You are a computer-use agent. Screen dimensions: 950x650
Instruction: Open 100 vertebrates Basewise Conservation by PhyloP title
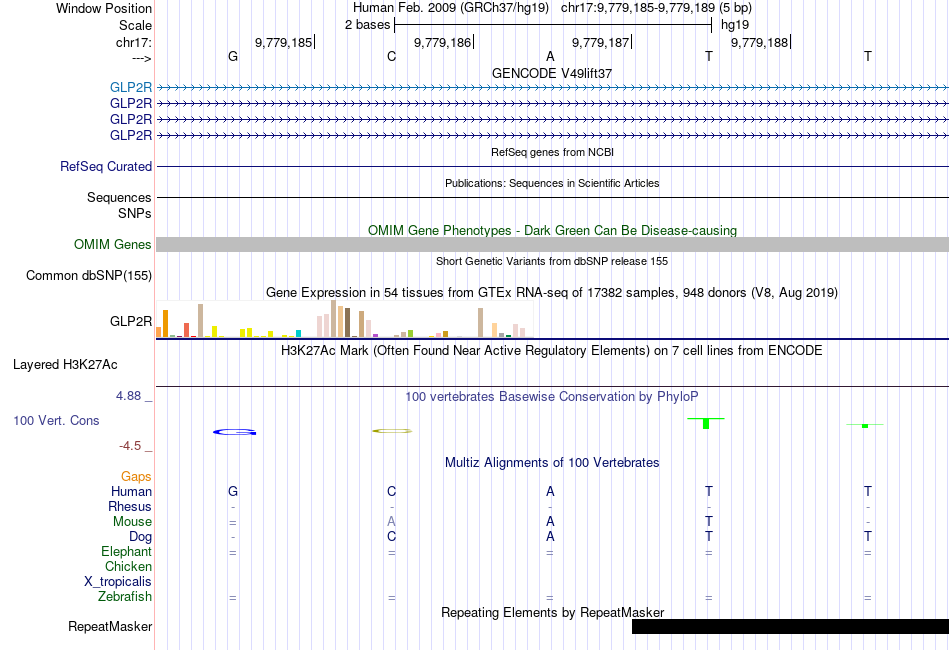tap(552, 397)
